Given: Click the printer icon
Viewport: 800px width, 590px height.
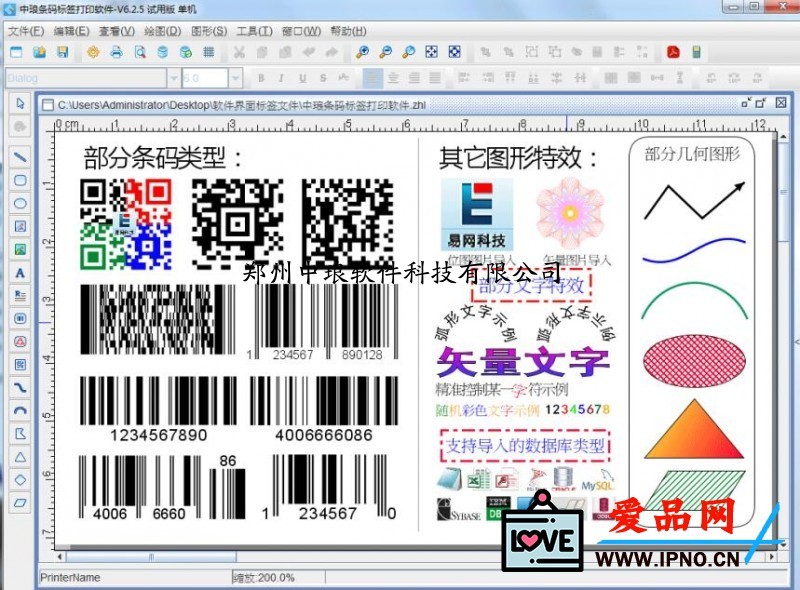Looking at the screenshot, I should point(116,52).
